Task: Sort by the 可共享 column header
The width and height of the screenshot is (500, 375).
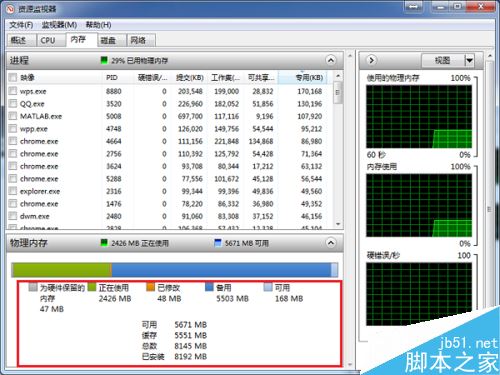Action: click(261, 78)
